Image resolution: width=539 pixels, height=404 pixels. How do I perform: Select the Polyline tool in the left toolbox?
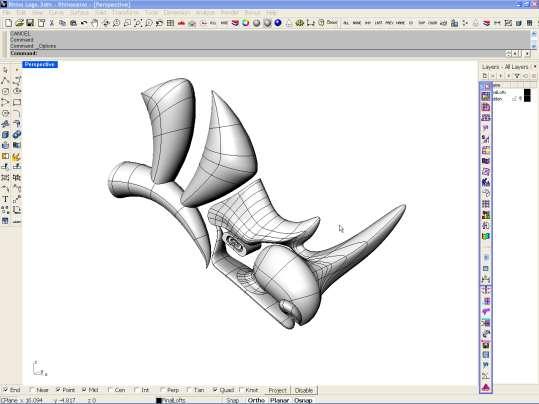5,80
